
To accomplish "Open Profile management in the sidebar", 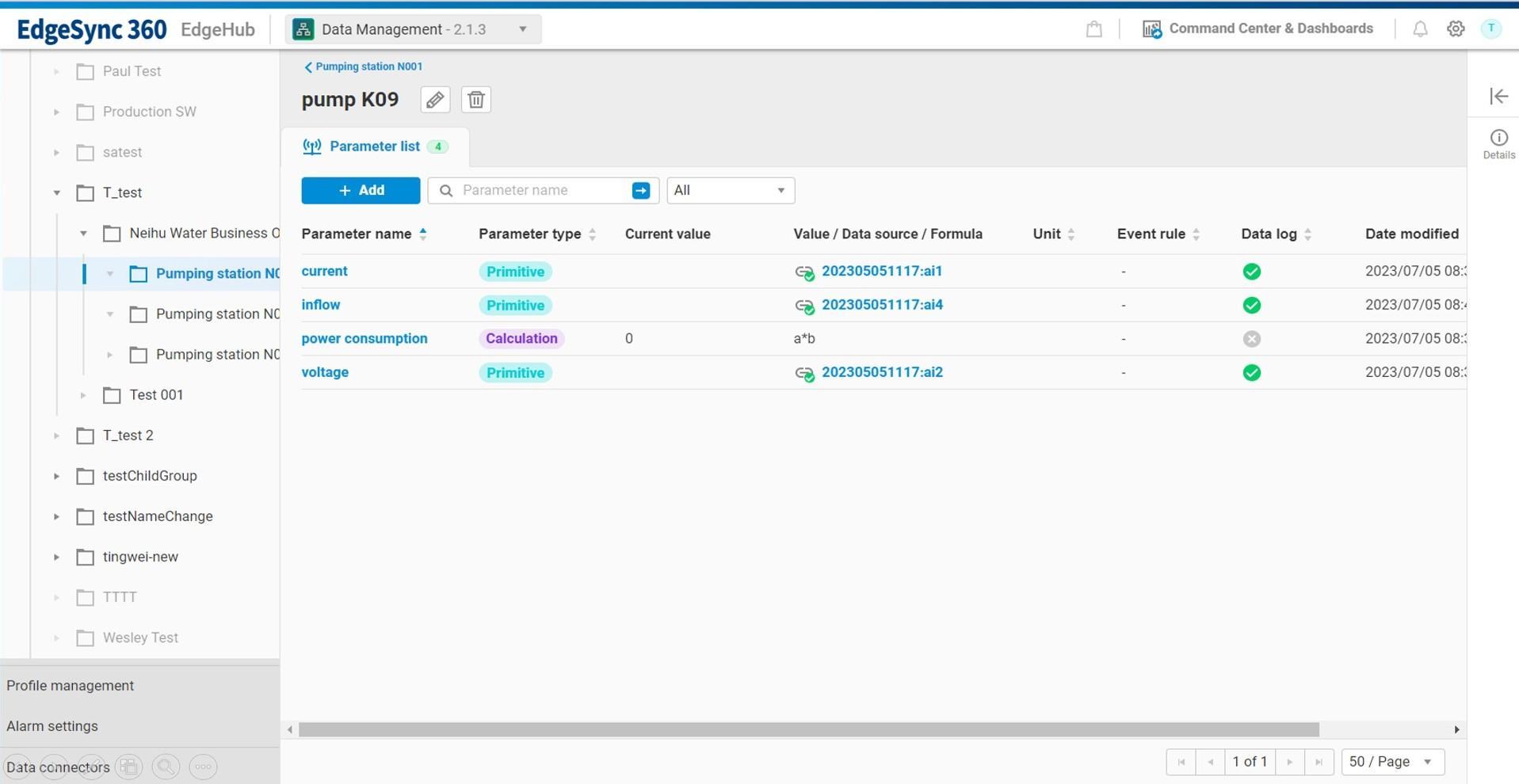I will (x=71, y=686).
